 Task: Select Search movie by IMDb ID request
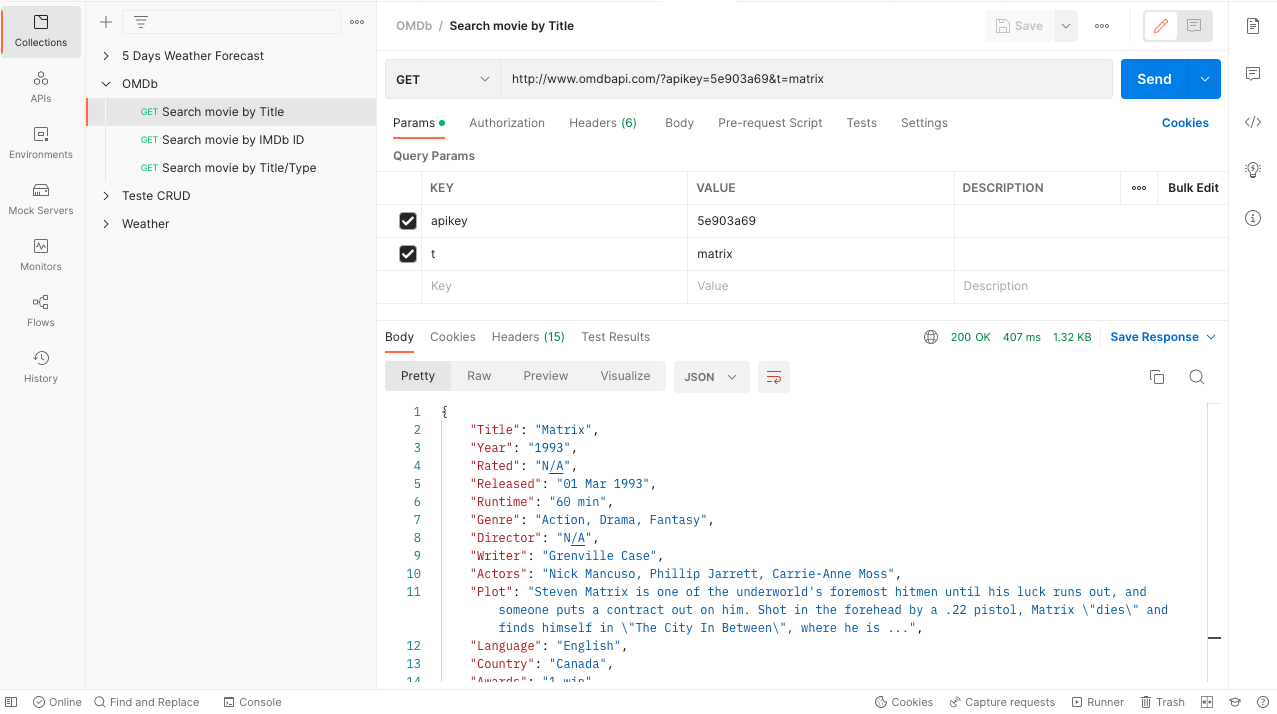[232, 140]
